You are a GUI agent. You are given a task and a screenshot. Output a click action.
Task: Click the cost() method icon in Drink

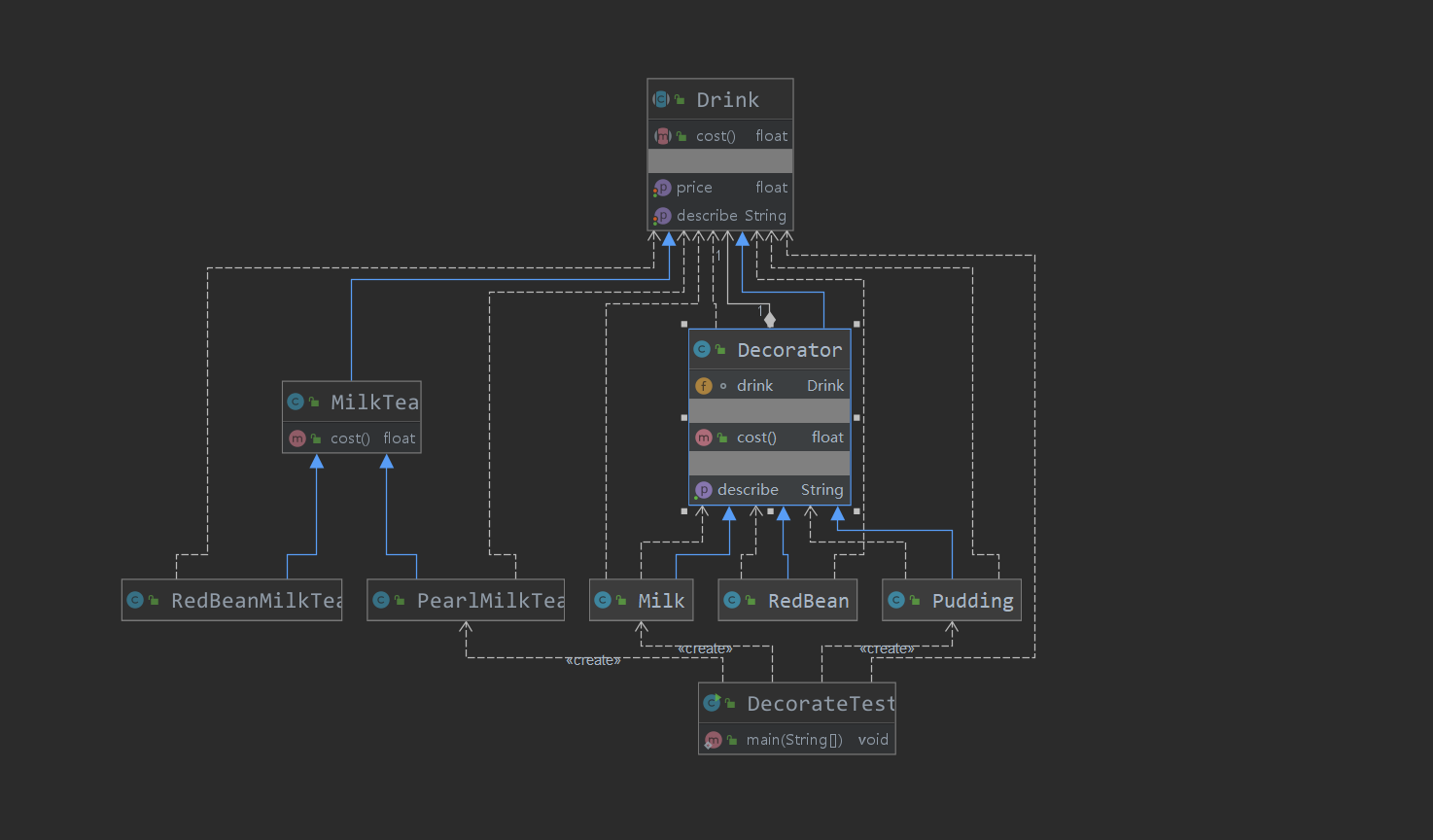[x=663, y=136]
